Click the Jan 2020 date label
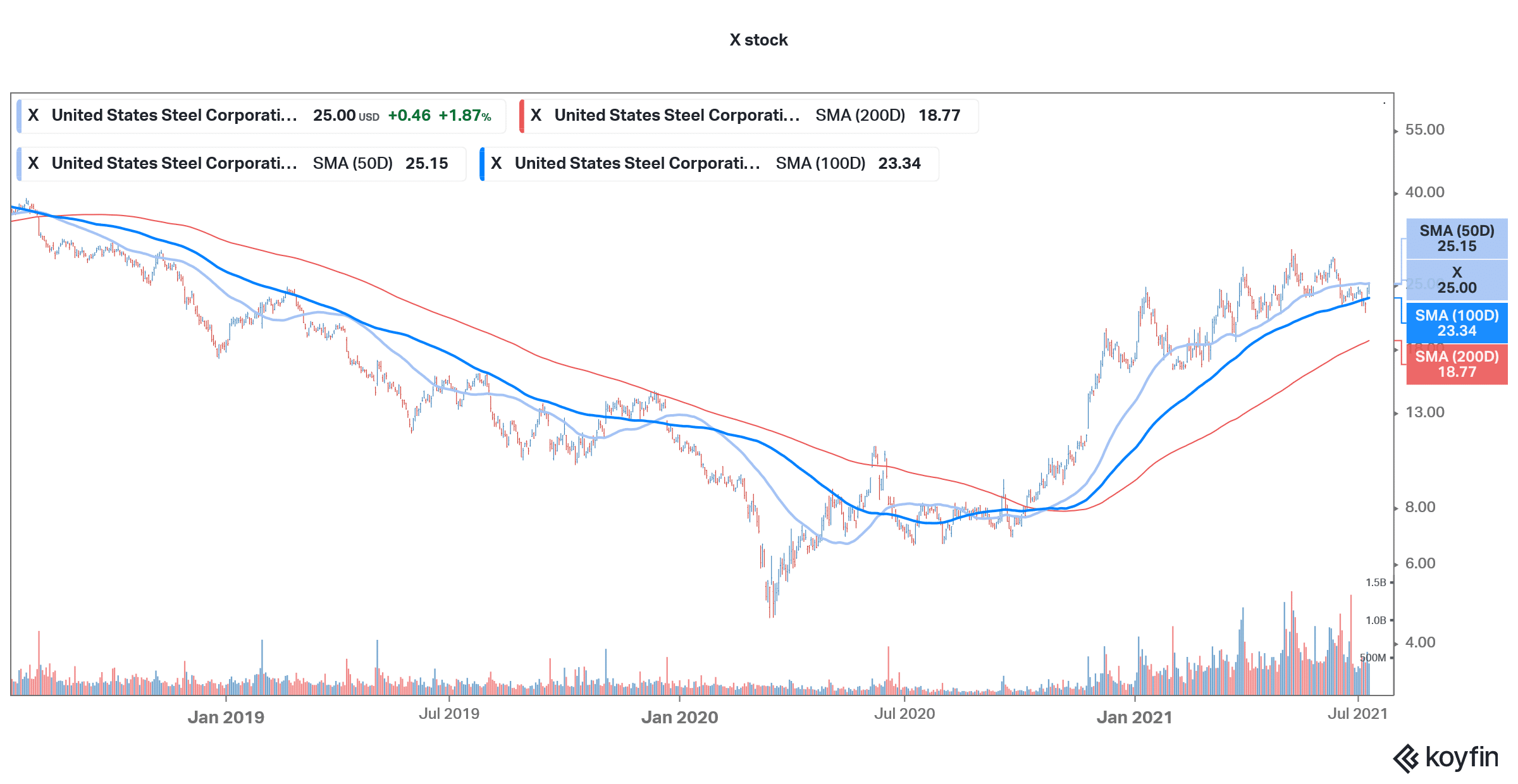This screenshot has height=784, width=1518. point(679,717)
